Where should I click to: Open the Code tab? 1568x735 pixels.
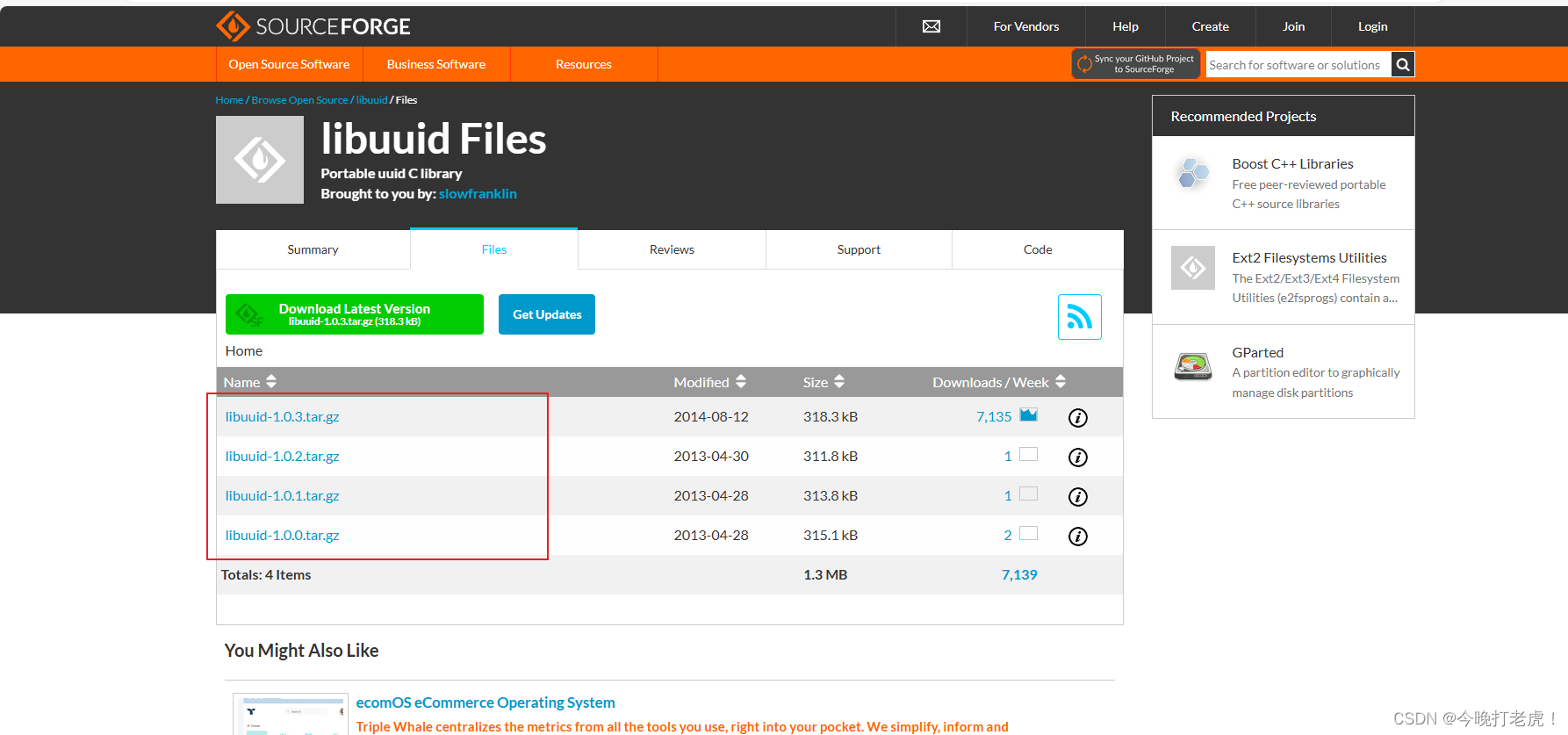(x=1038, y=249)
